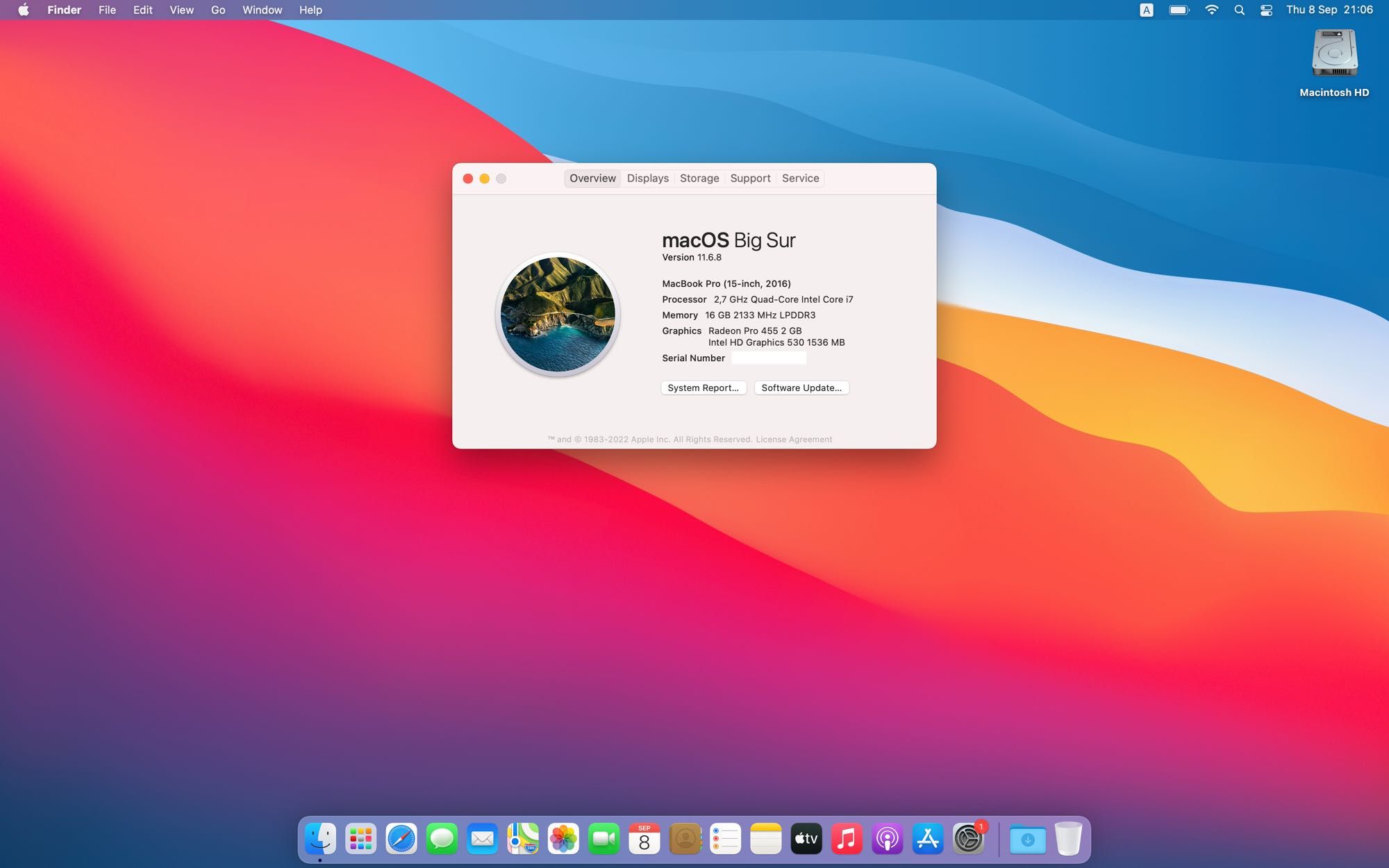Open Downloads folder in Dock
Image resolution: width=1389 pixels, height=868 pixels.
1028,839
